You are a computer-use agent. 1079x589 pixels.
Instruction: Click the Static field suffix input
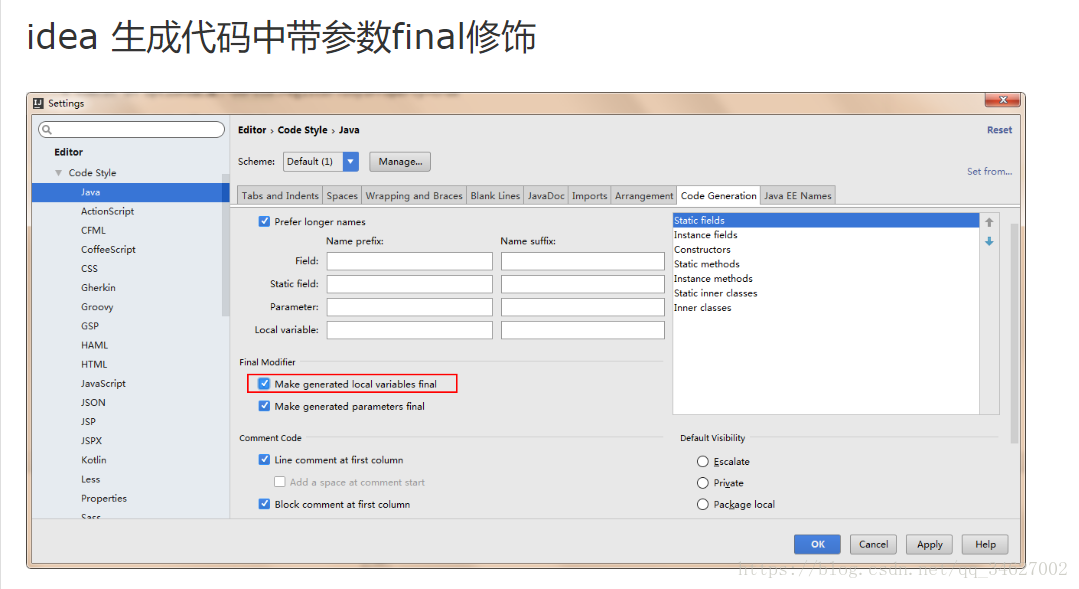point(583,284)
